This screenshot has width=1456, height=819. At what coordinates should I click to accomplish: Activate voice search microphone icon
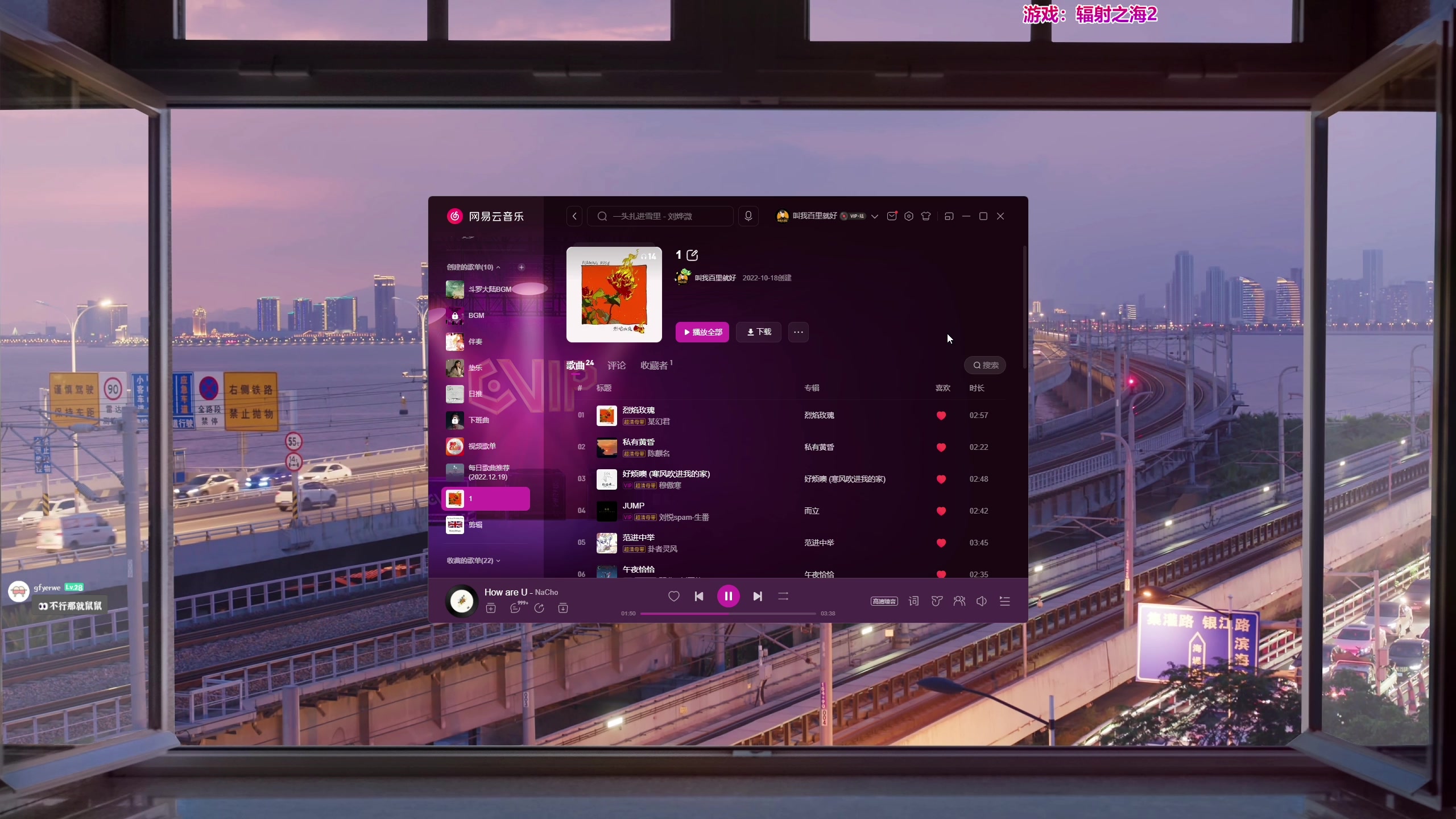tap(748, 216)
